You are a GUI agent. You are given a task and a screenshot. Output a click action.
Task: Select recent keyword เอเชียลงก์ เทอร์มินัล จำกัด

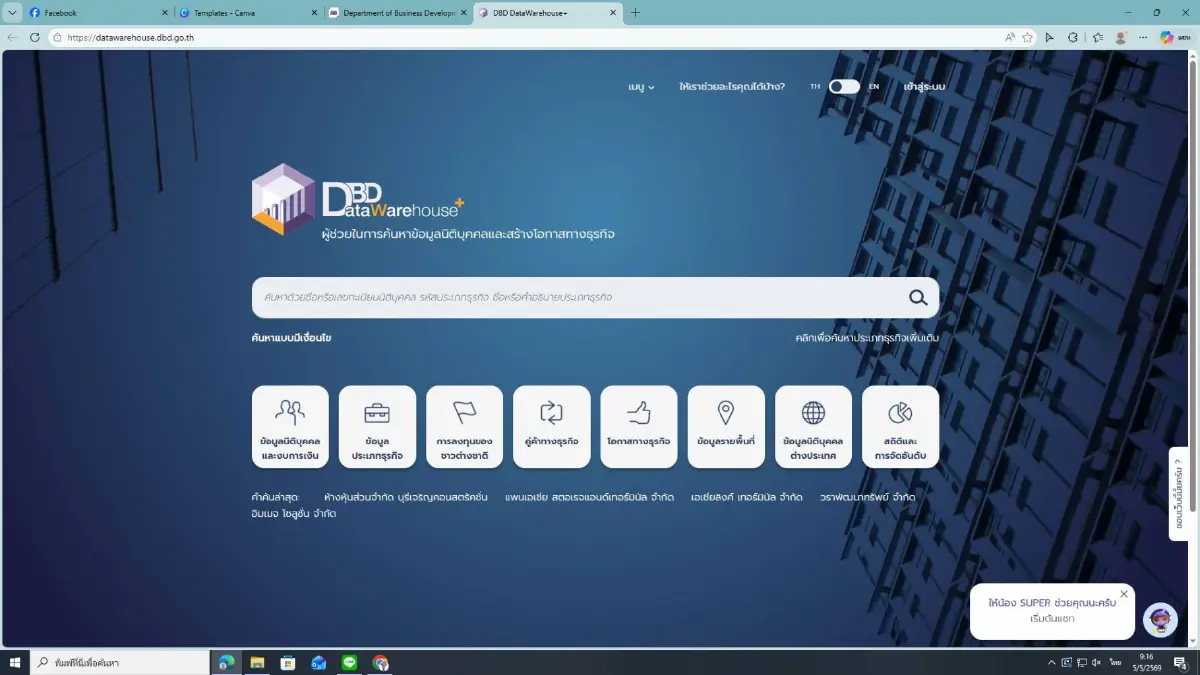pyautogui.click(x=747, y=497)
